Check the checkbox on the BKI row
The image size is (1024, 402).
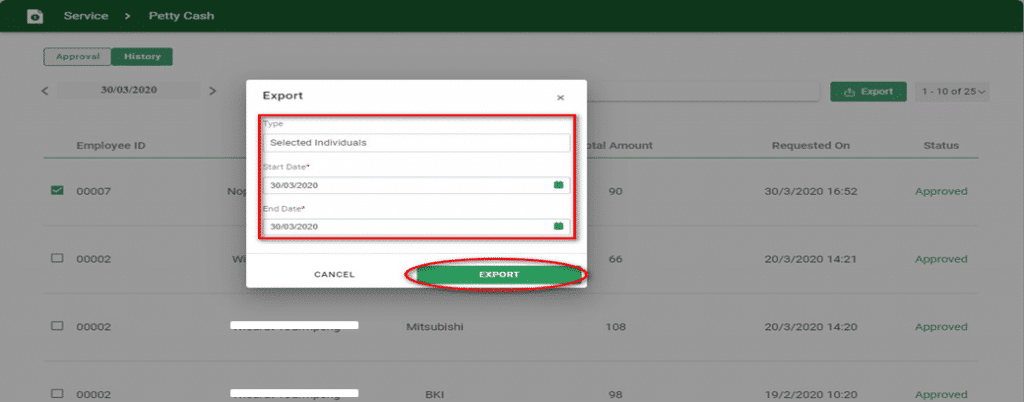[57, 393]
